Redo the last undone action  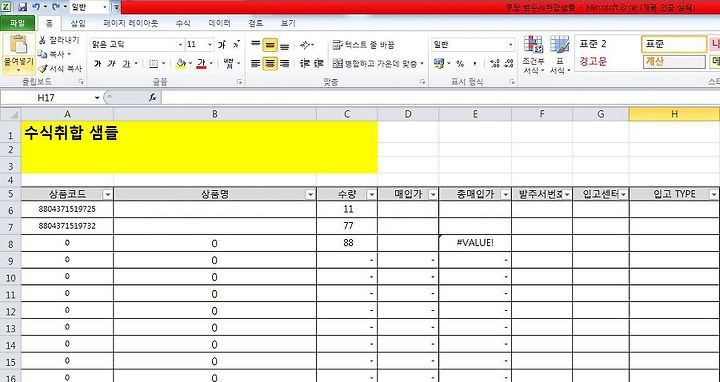pyautogui.click(x=56, y=7)
